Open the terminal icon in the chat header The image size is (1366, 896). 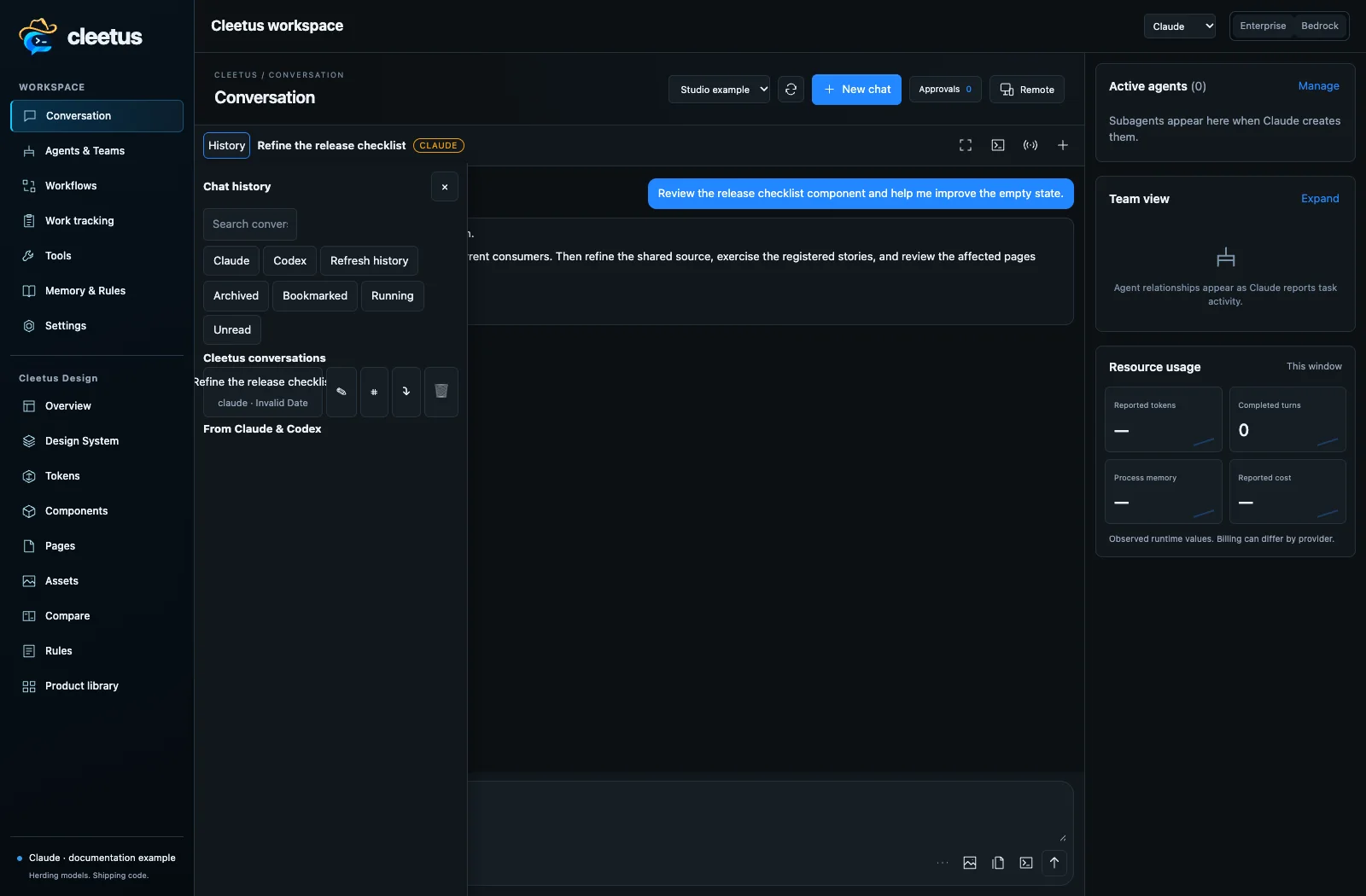point(998,145)
